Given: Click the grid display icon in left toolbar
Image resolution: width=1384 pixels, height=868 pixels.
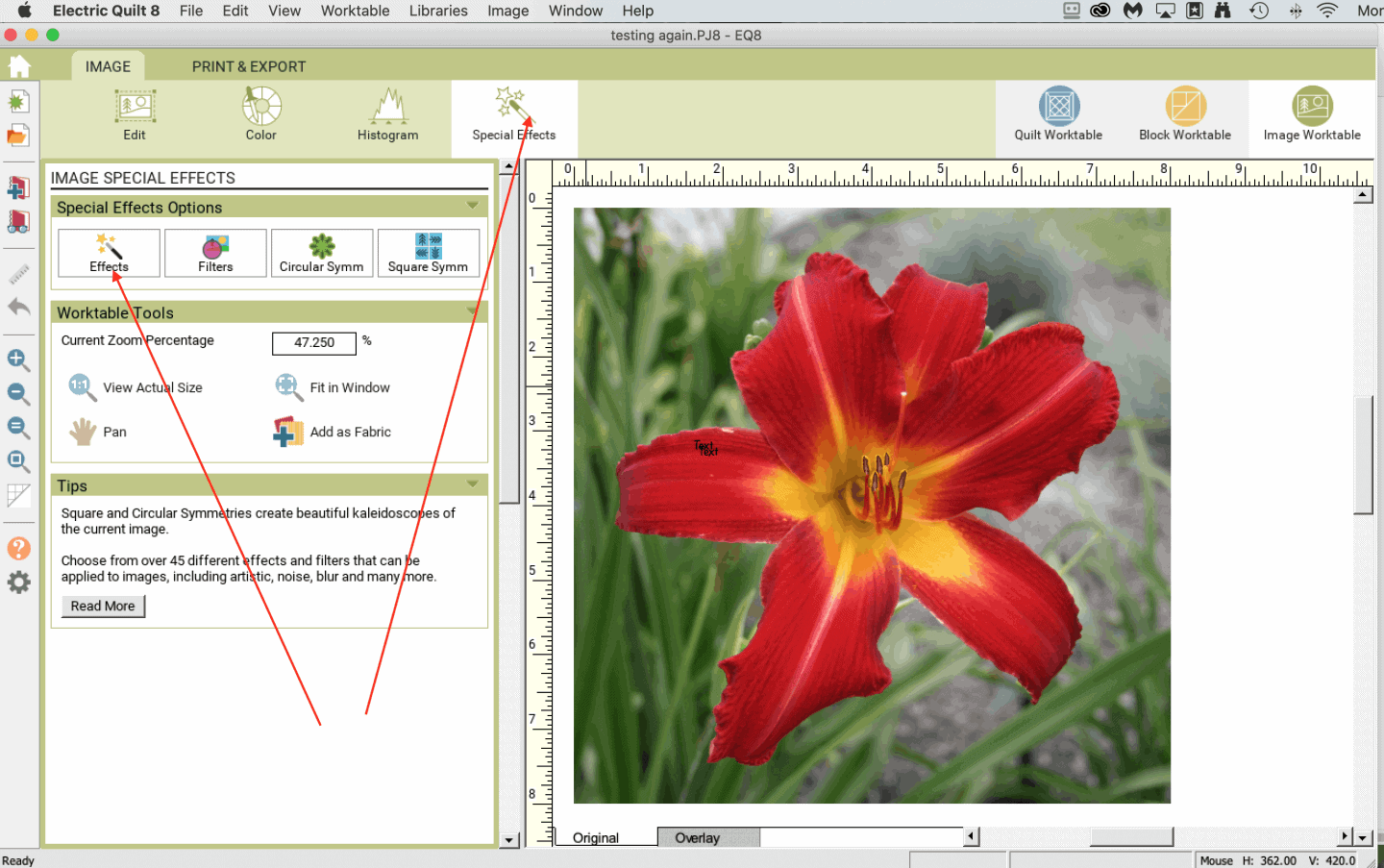Looking at the screenshot, I should click(x=18, y=496).
